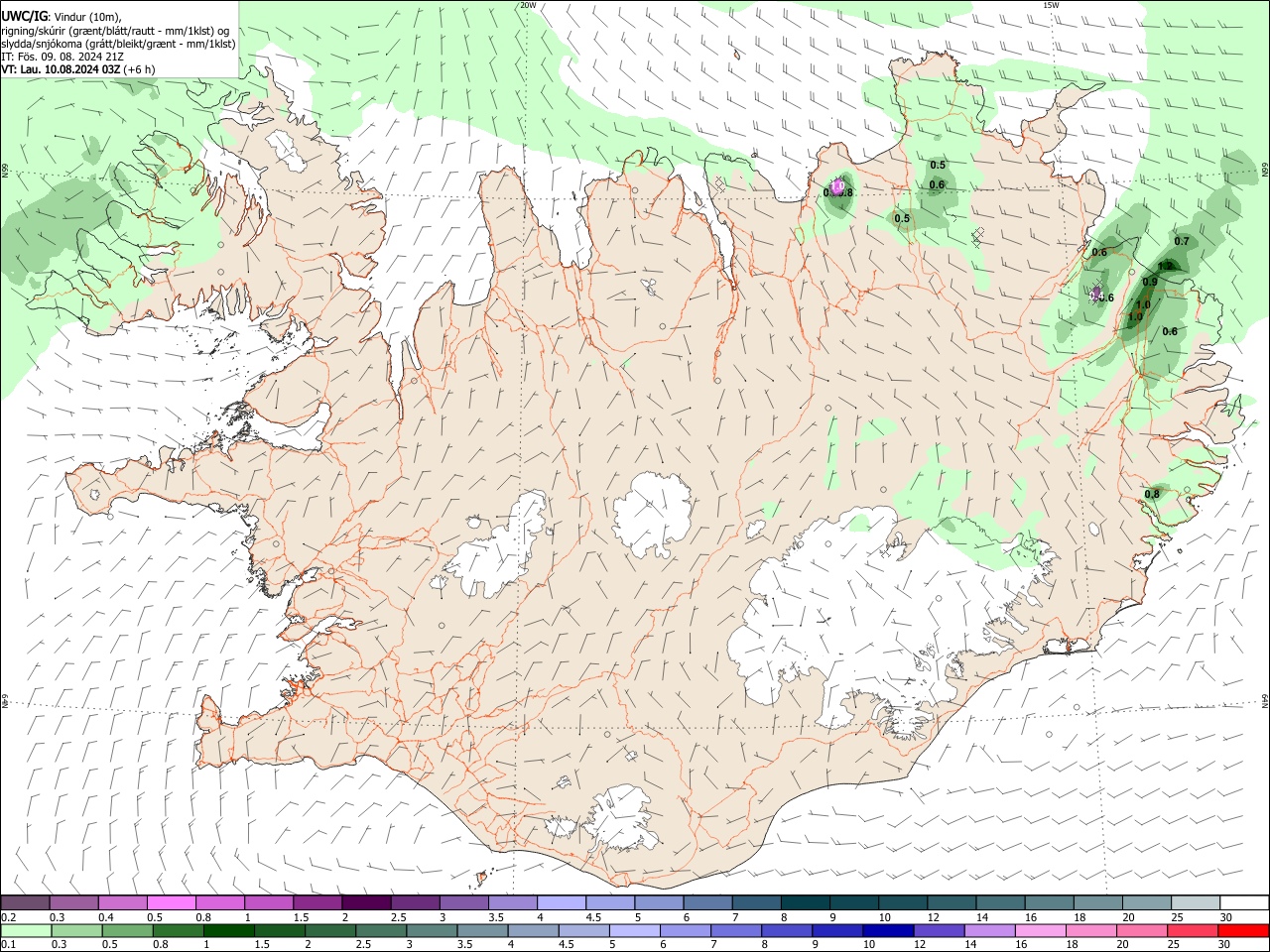Click the lower legend row swatch for 10
This screenshot has height=952, width=1270.
click(889, 930)
